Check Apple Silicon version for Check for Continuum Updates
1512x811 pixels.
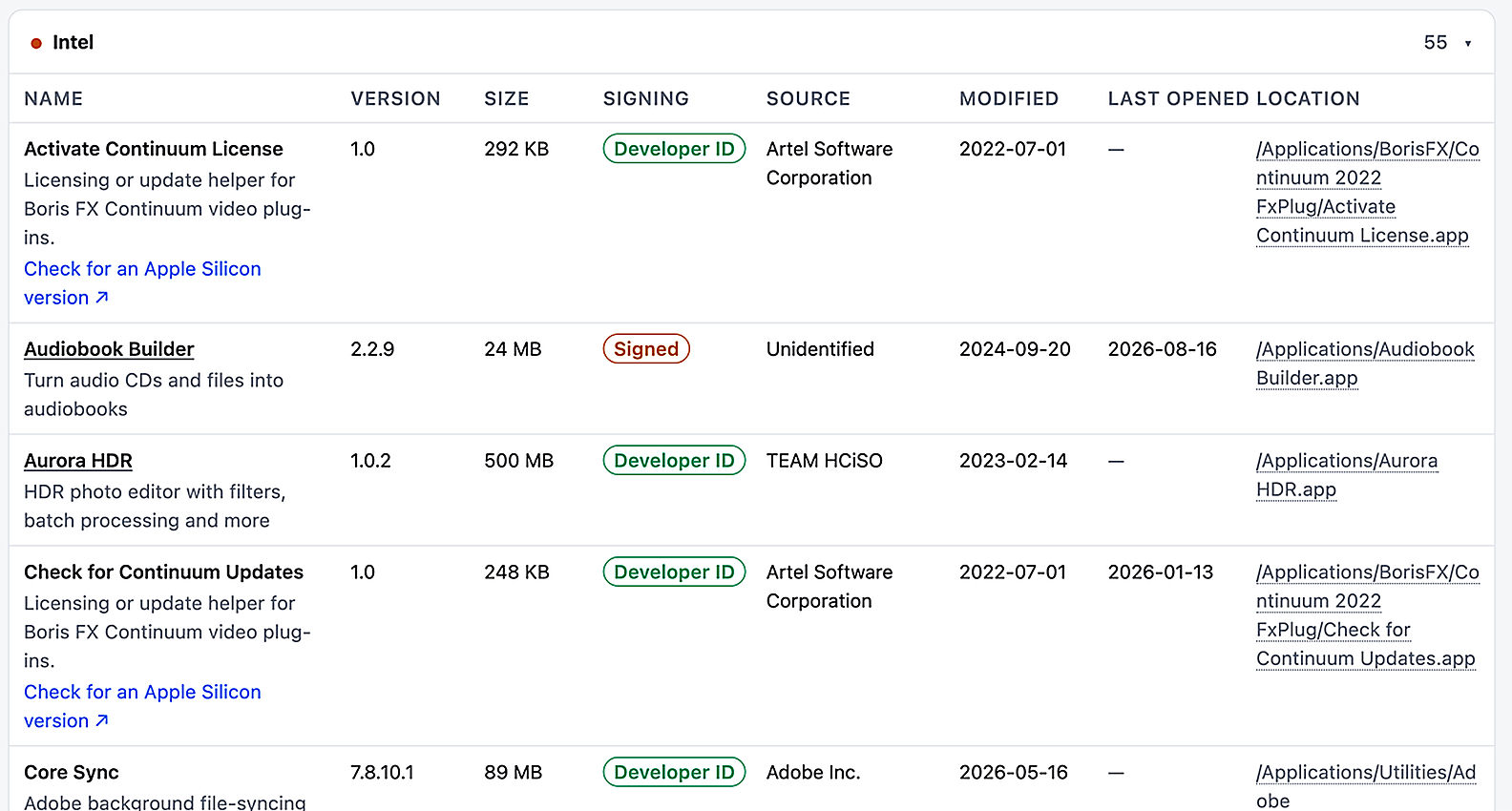click(x=142, y=706)
